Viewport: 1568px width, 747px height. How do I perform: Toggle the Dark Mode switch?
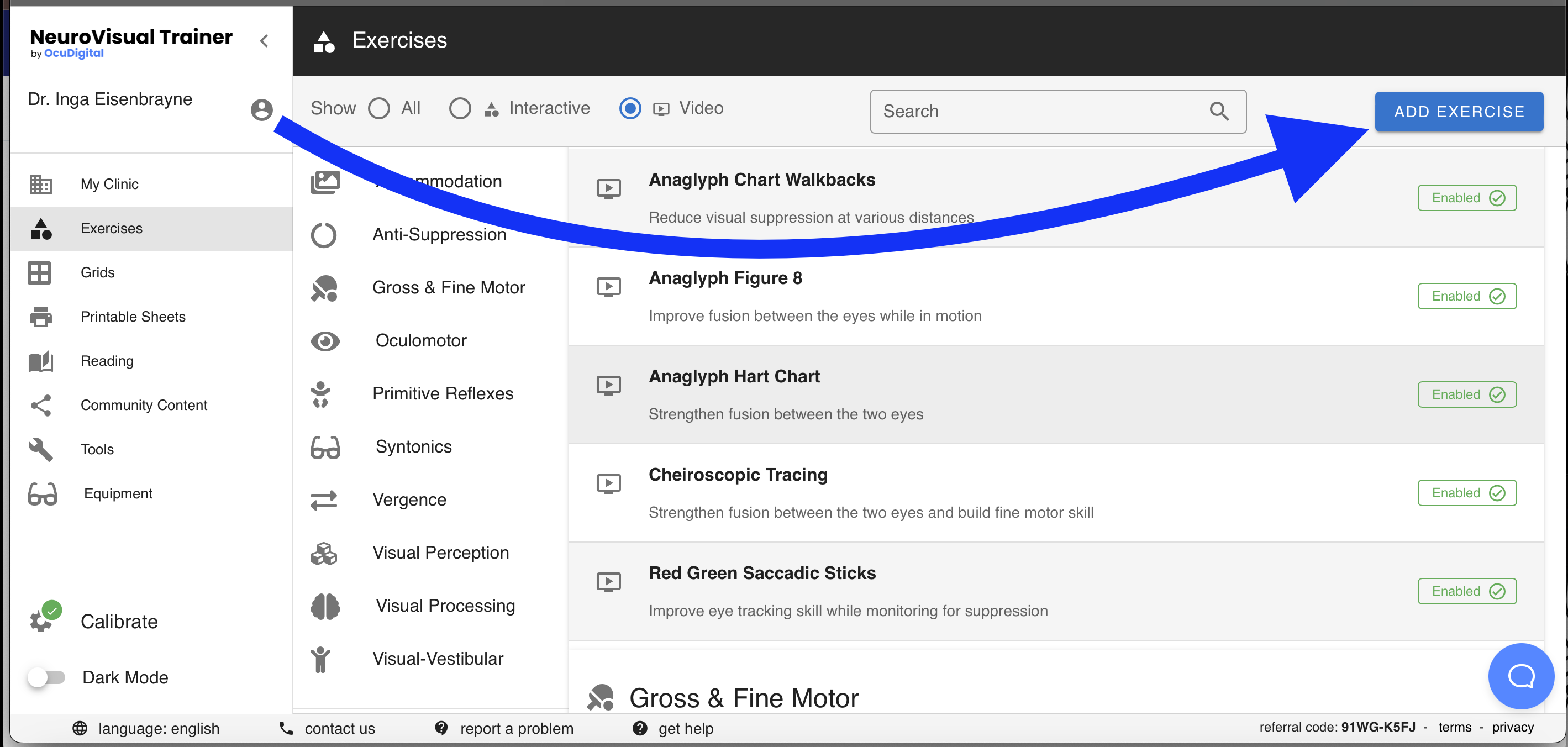tap(47, 677)
